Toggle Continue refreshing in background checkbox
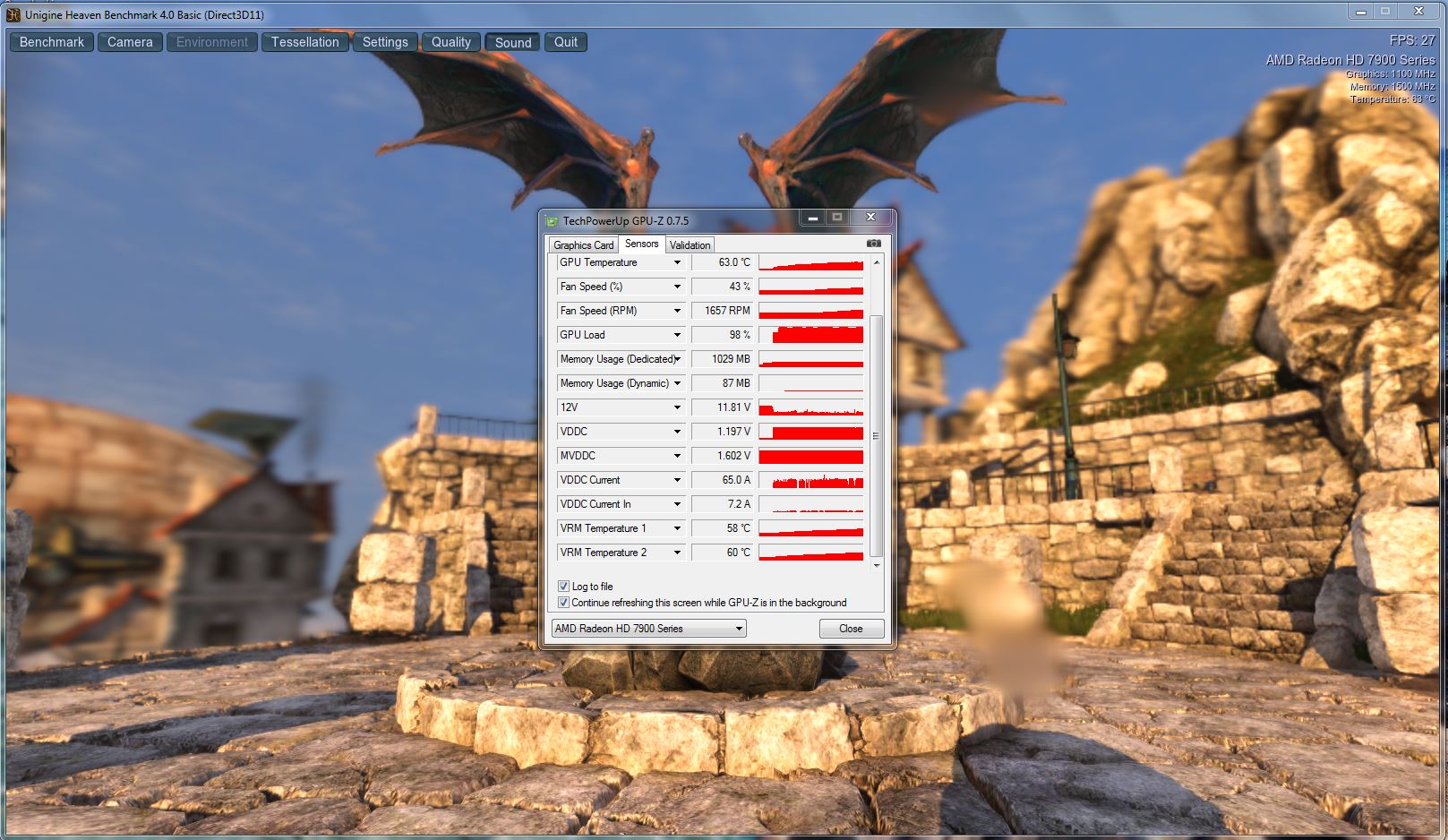This screenshot has height=840, width=1448. click(563, 603)
